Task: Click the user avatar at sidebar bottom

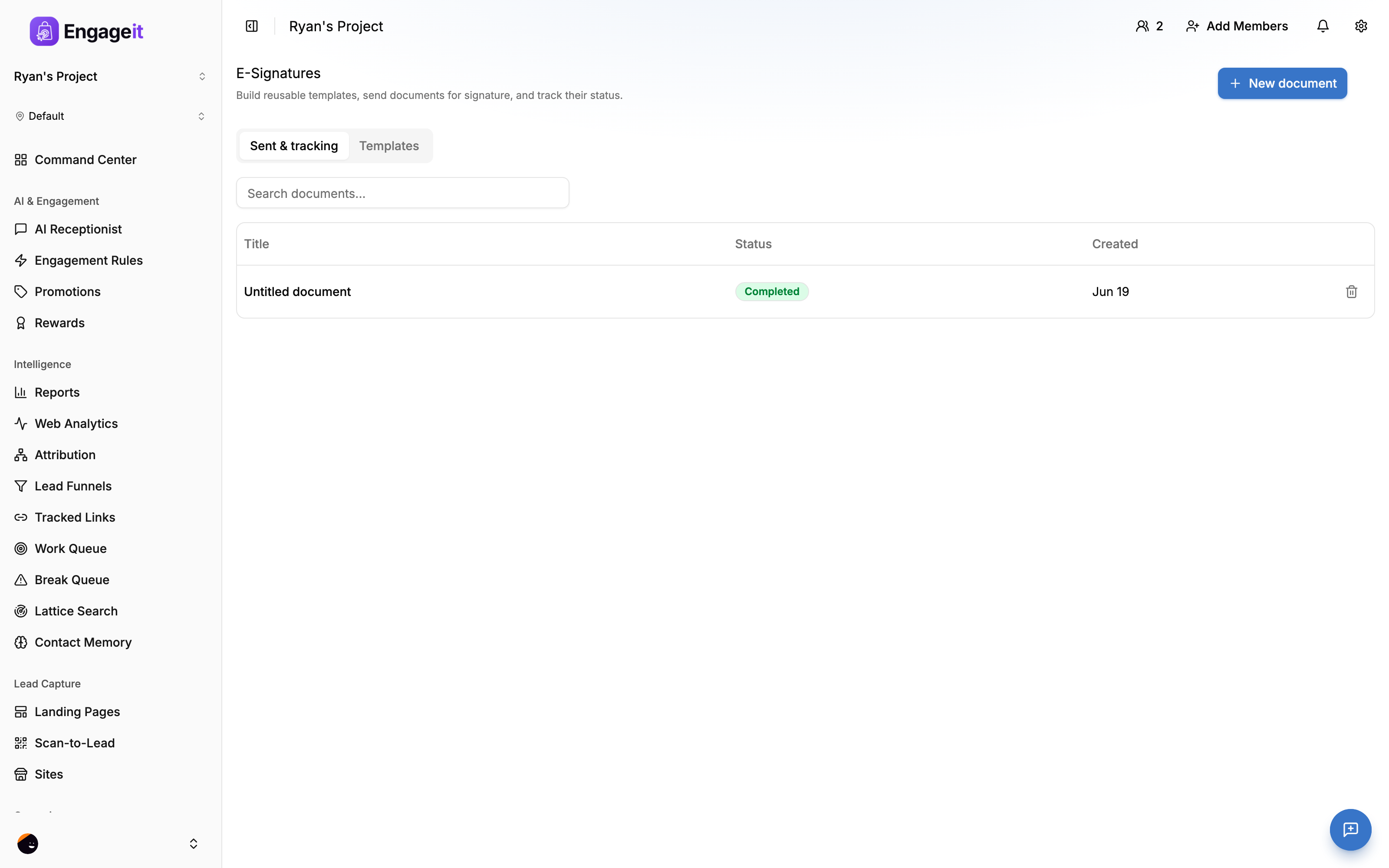Action: (x=27, y=843)
